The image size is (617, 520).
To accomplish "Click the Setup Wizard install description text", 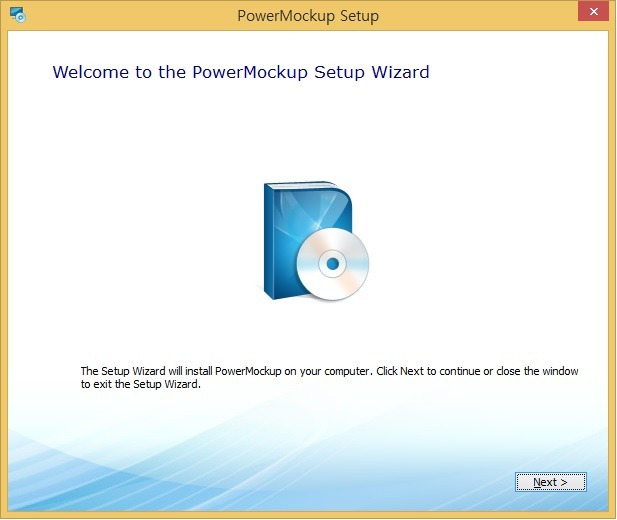I will (x=329, y=378).
